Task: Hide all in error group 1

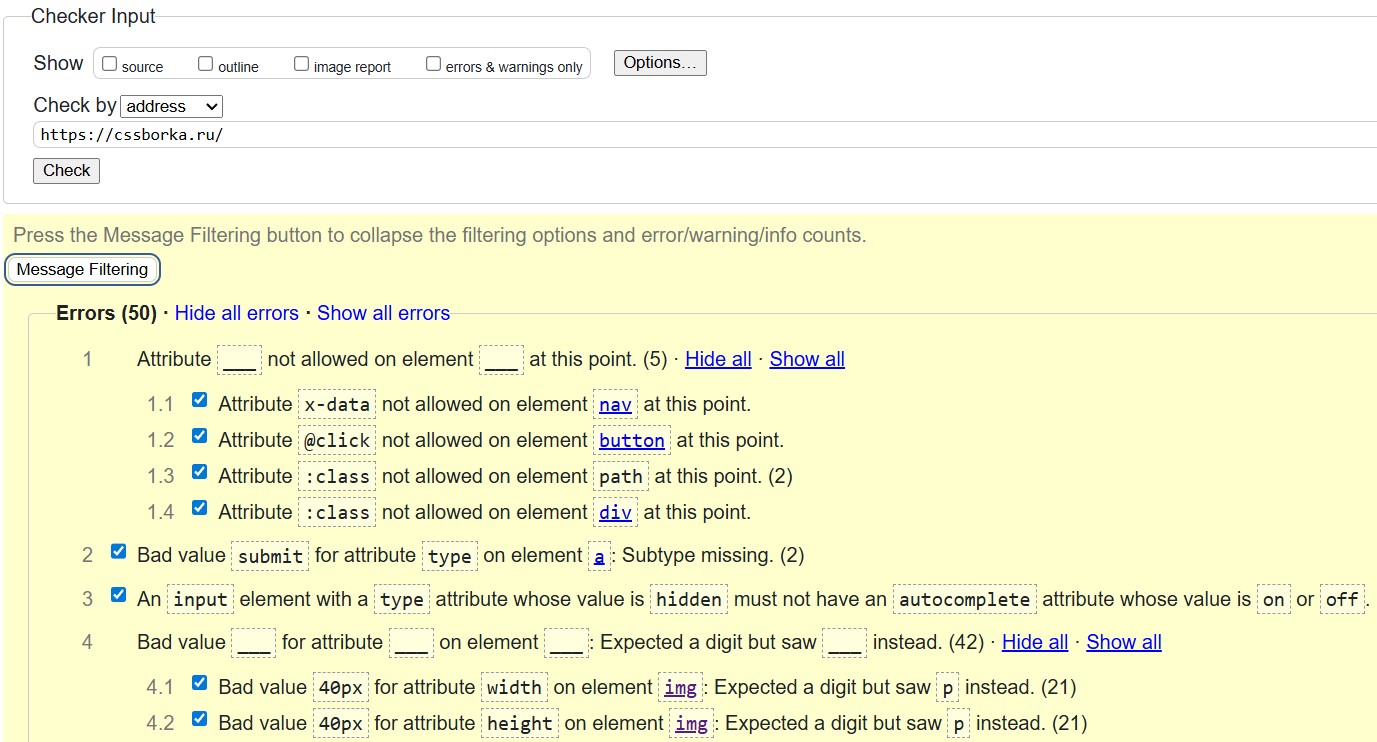Action: point(718,359)
